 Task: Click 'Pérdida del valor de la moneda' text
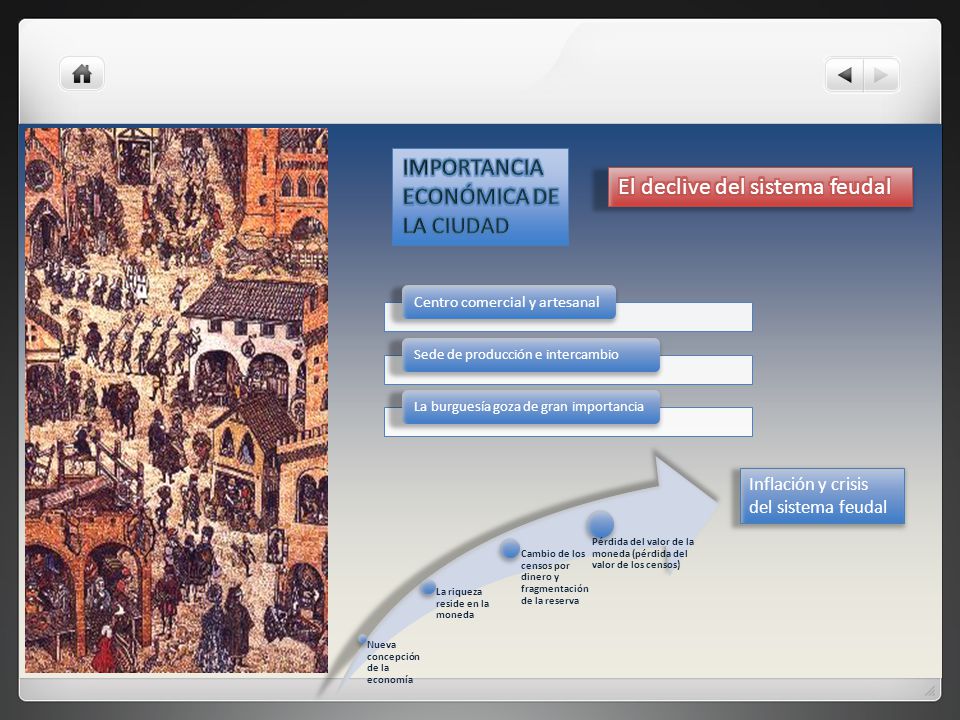[643, 553]
